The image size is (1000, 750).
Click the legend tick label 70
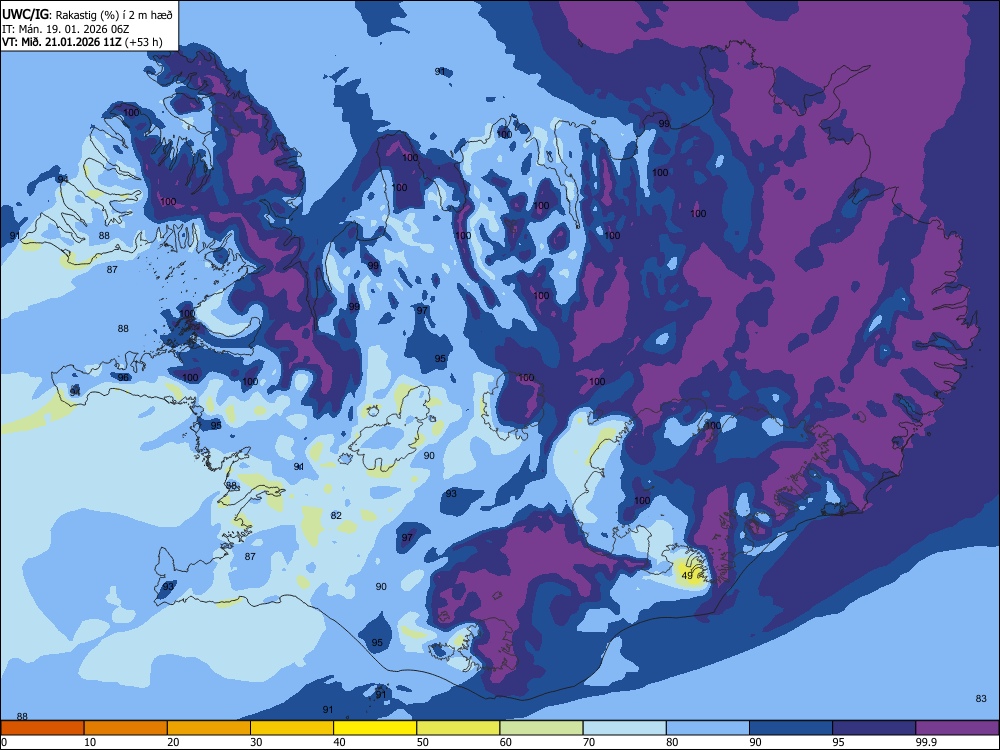(589, 742)
